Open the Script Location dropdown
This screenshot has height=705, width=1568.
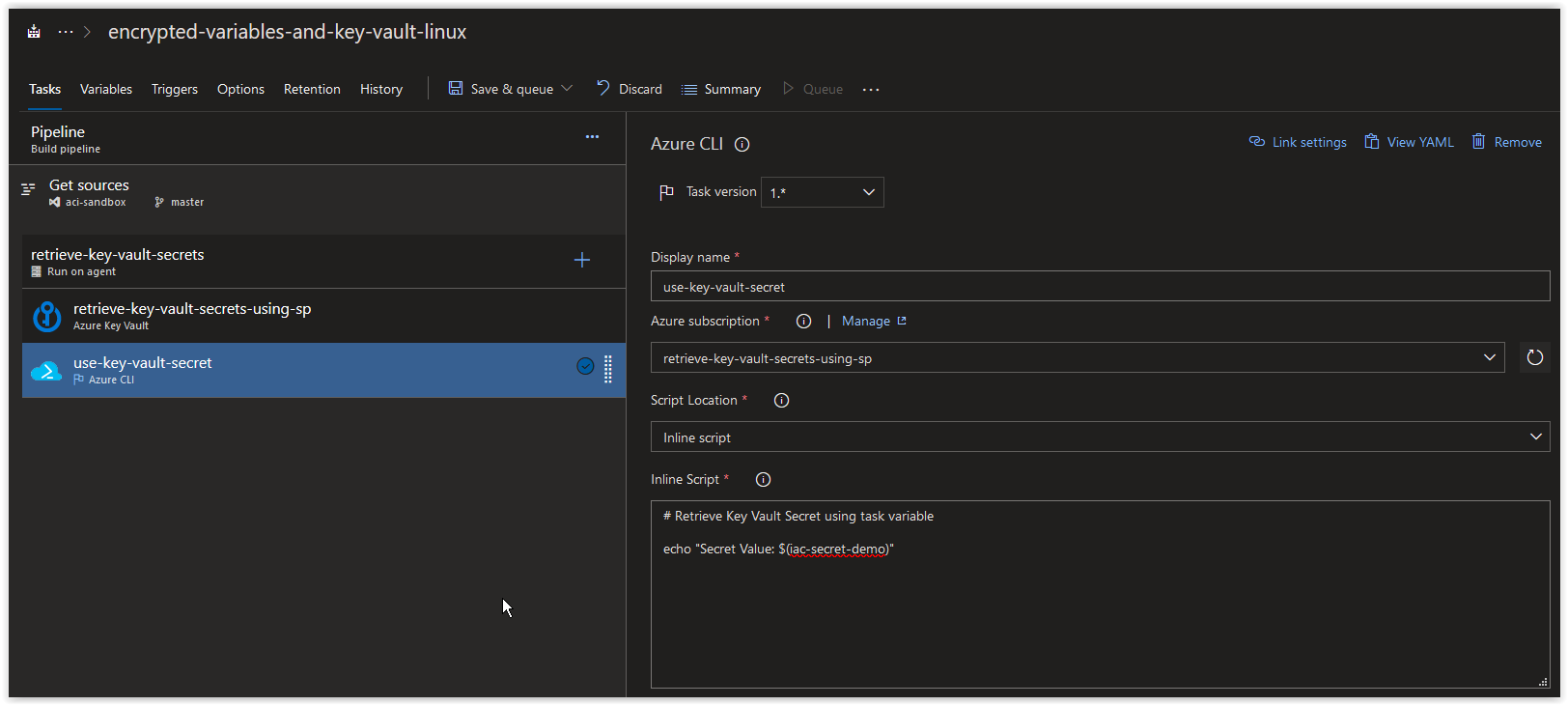(x=1101, y=437)
